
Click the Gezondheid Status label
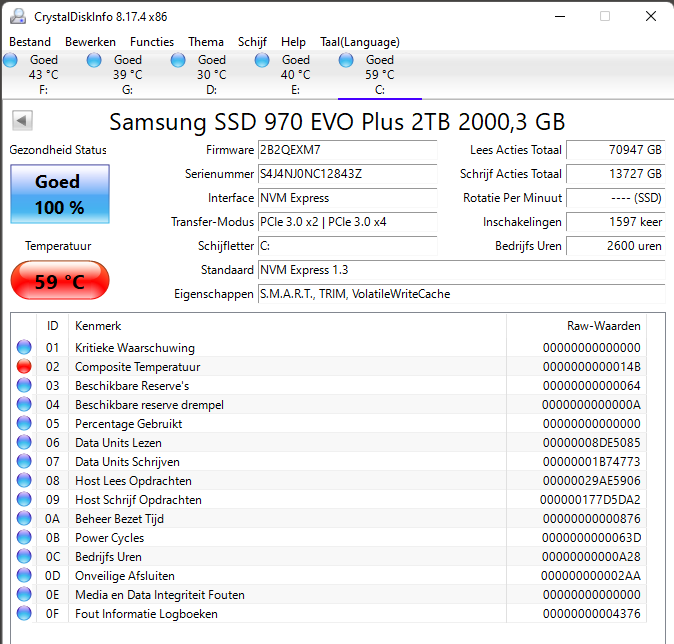coord(58,150)
